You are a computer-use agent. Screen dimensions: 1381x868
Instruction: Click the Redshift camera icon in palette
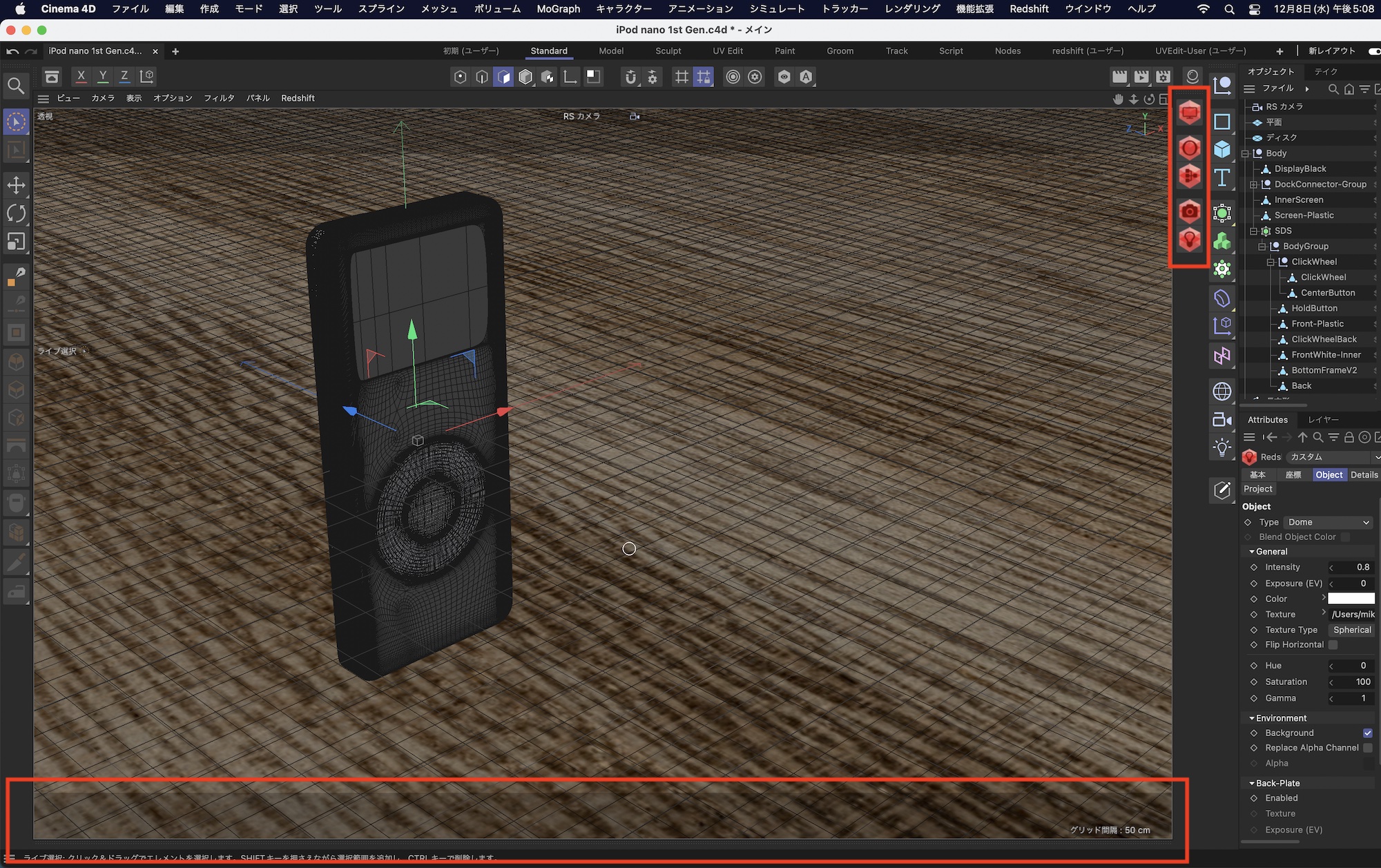(x=1189, y=211)
